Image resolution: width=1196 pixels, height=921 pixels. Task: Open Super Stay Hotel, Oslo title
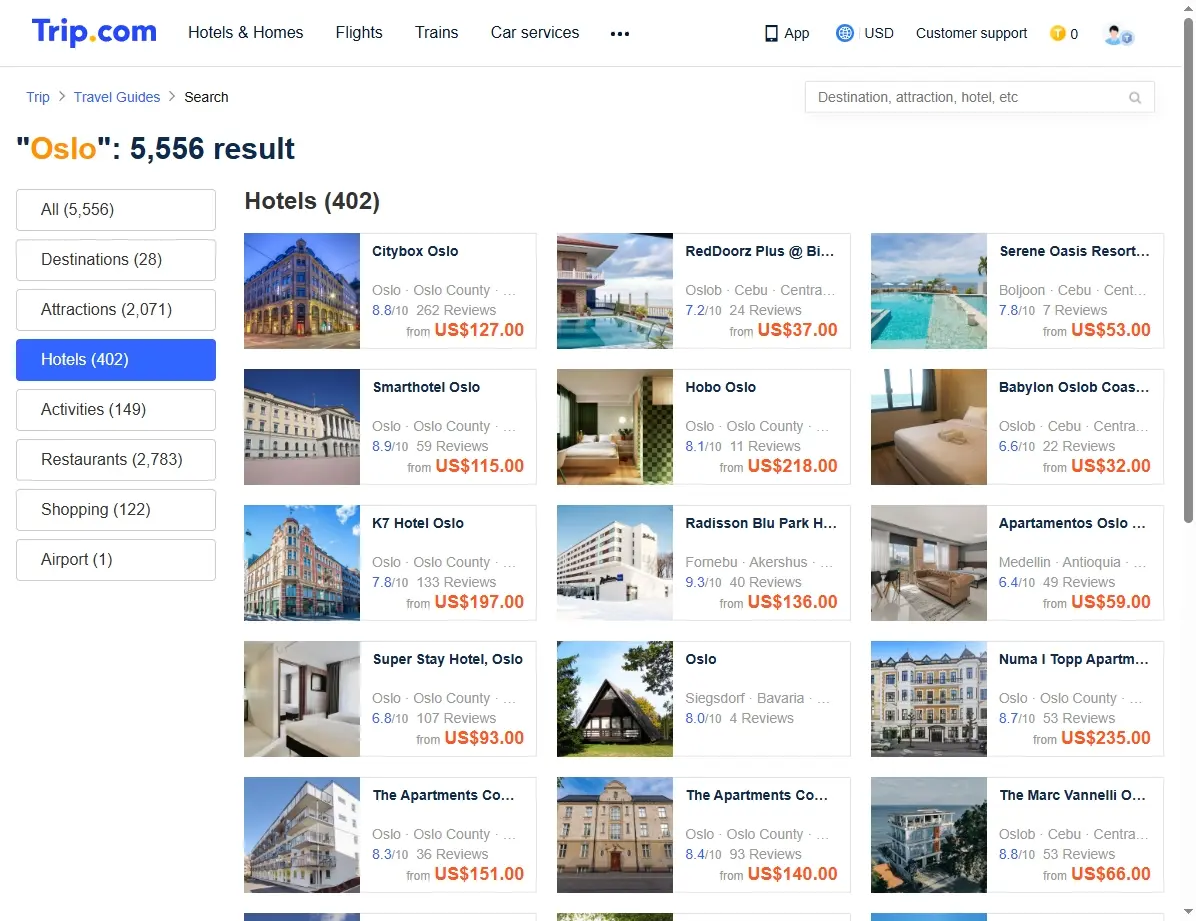click(x=448, y=659)
